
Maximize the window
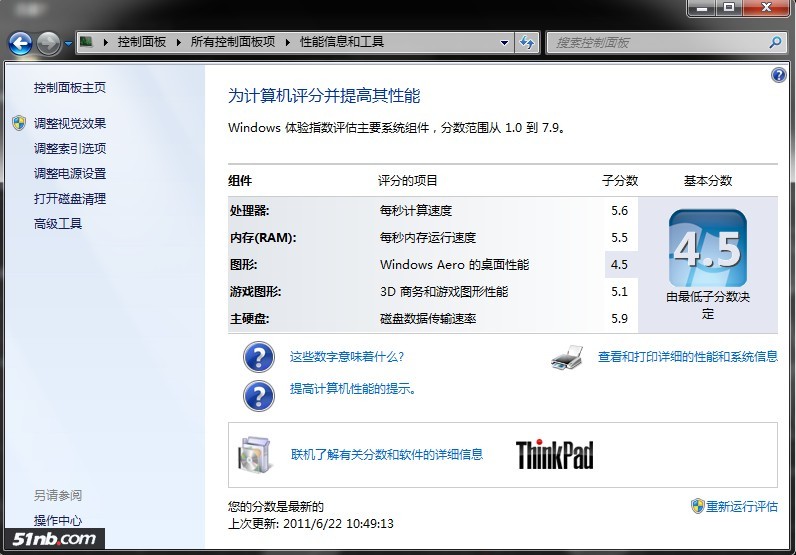coord(729,8)
